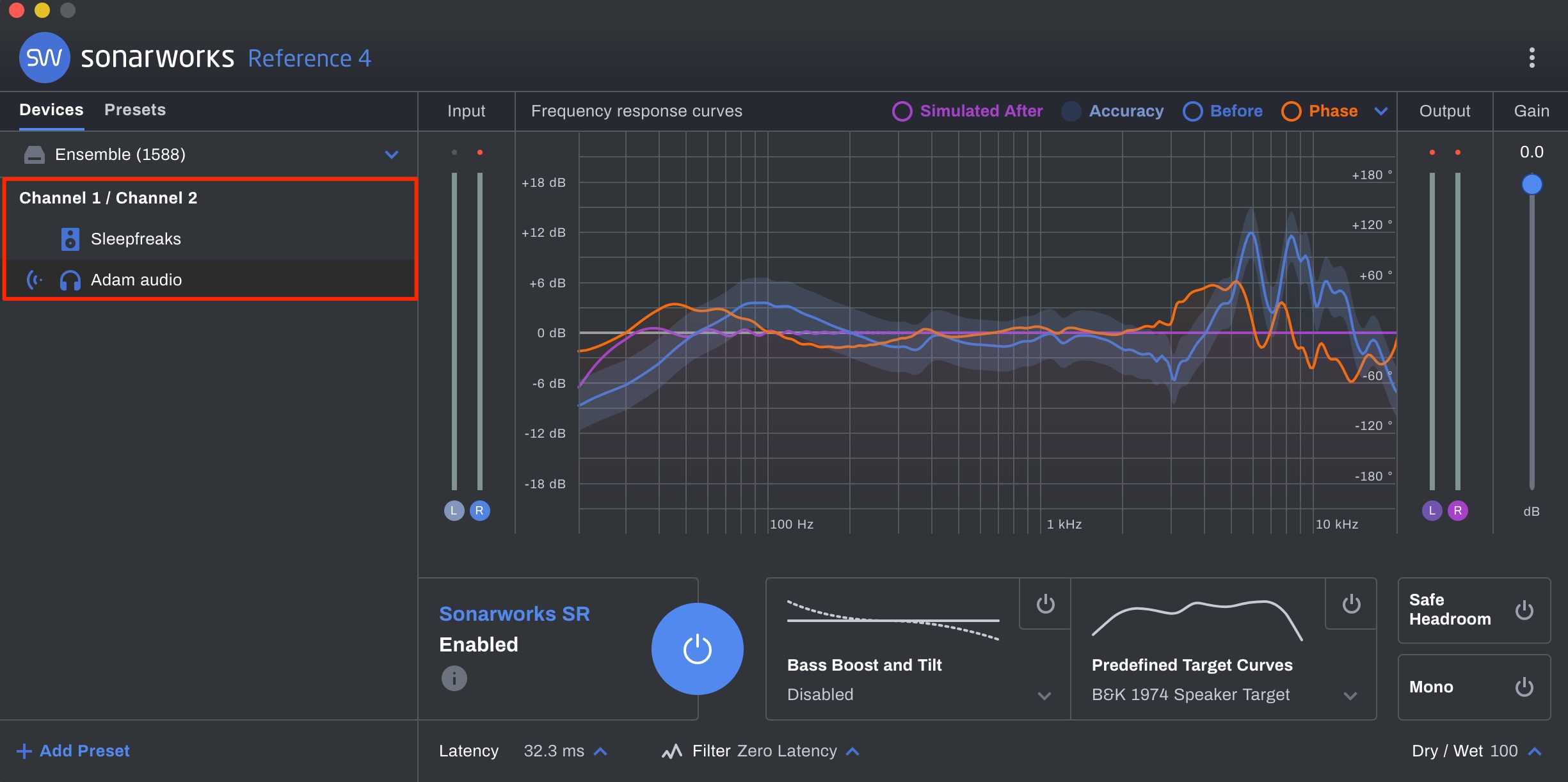
Task: Toggle Safe Headroom off
Action: coord(1525,610)
